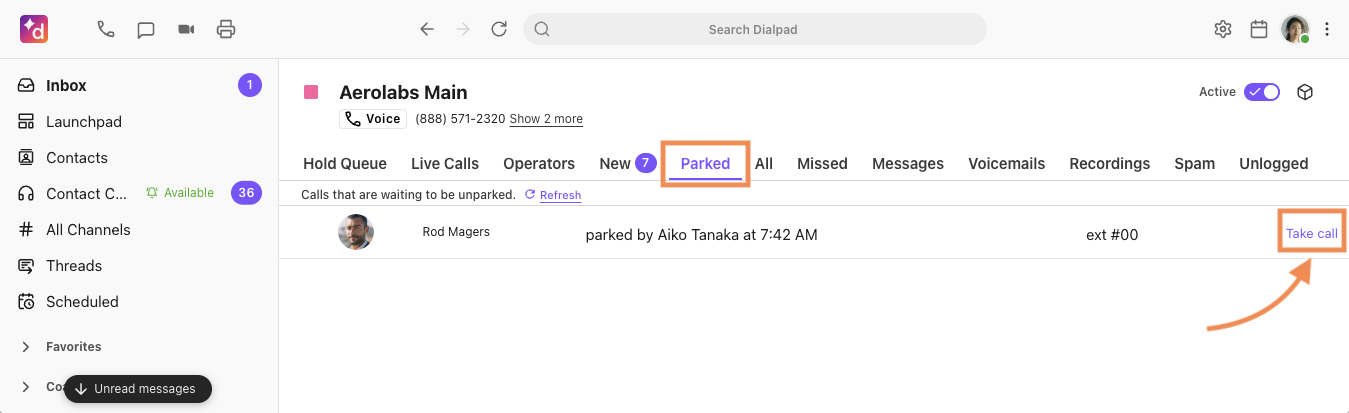Reload the page with refresh arrow icon
This screenshot has width=1349, height=413.
[x=499, y=29]
